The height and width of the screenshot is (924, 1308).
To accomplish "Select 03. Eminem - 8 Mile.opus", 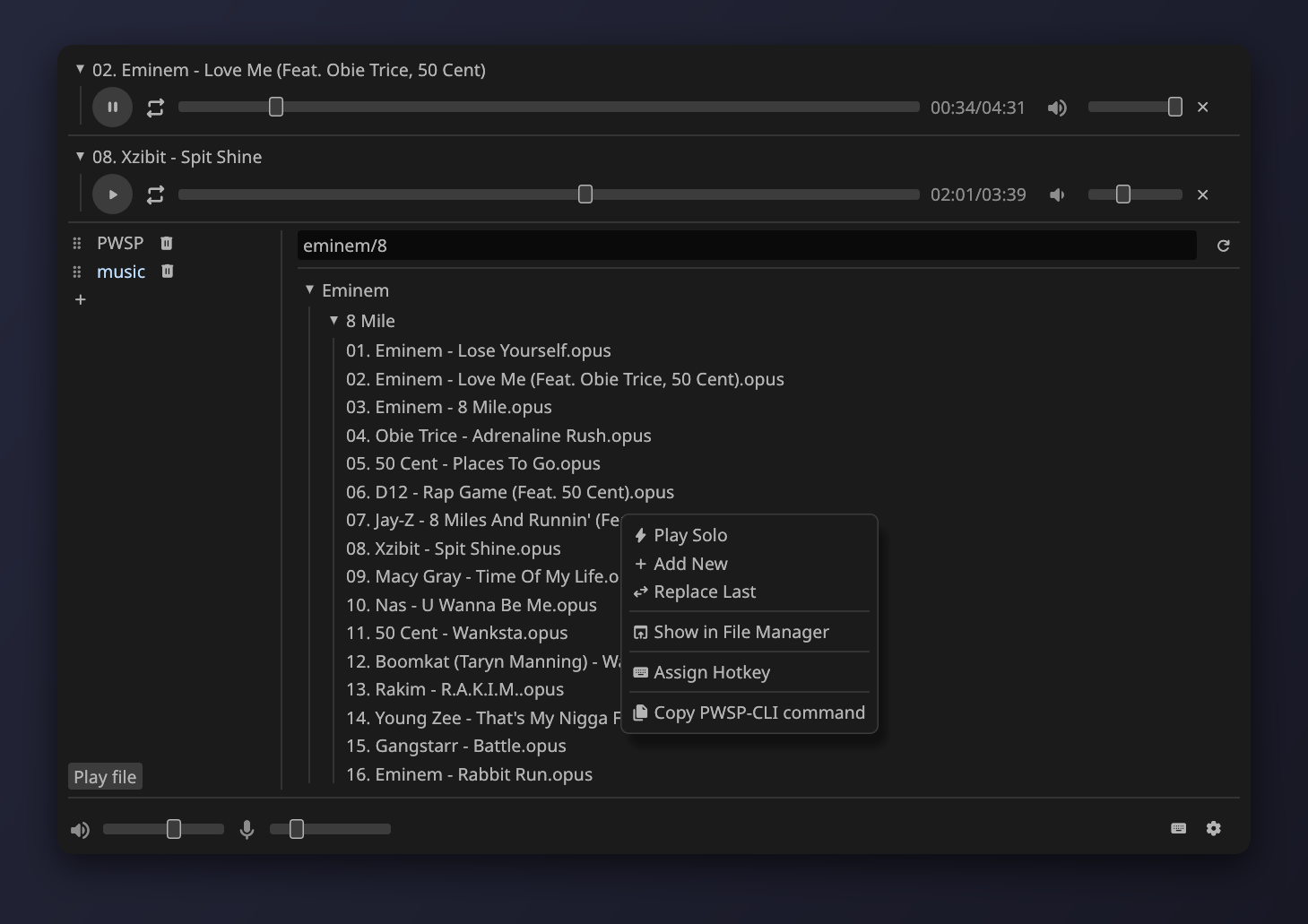I will (x=449, y=407).
